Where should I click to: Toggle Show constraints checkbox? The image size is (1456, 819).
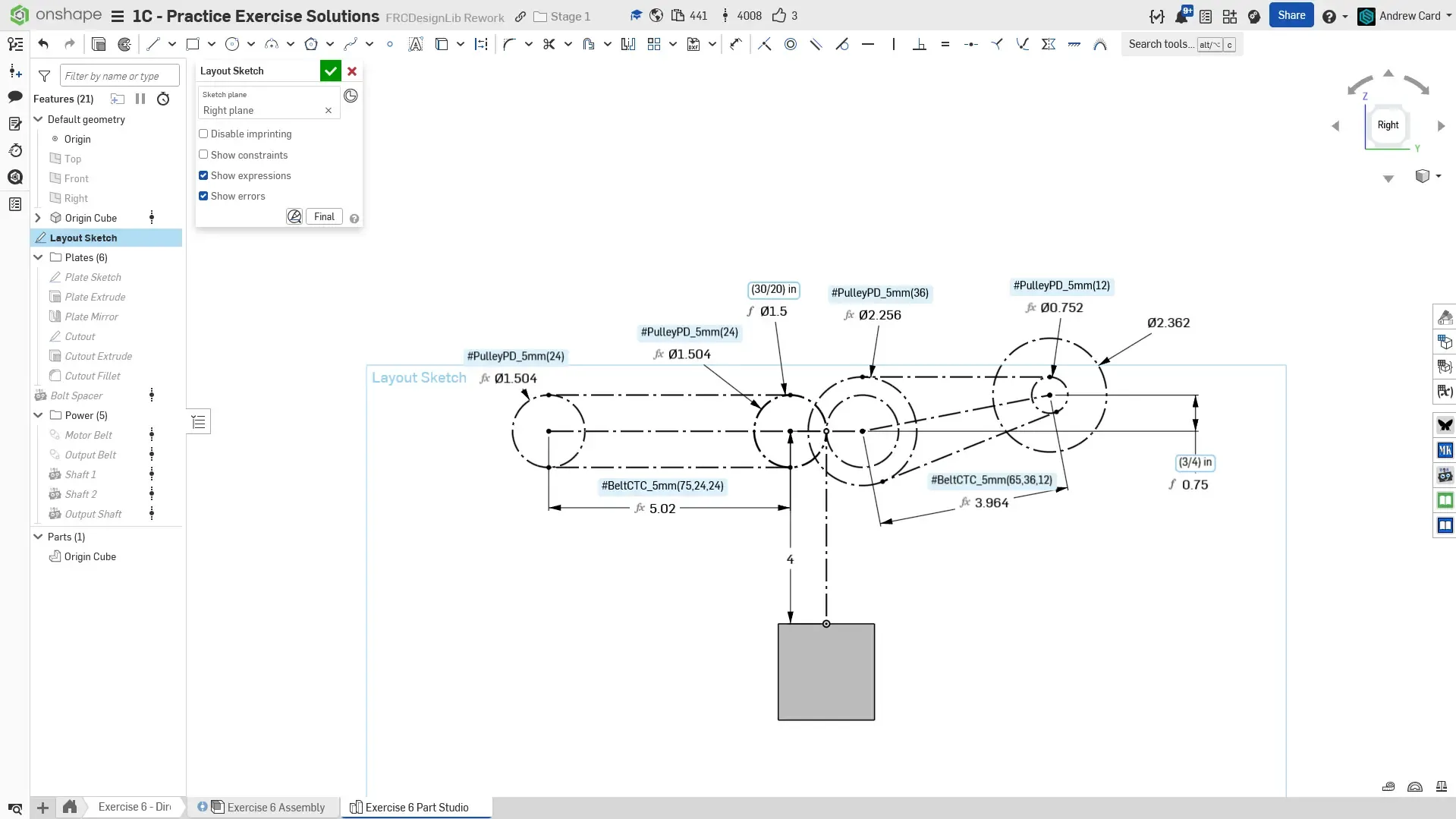[203, 155]
